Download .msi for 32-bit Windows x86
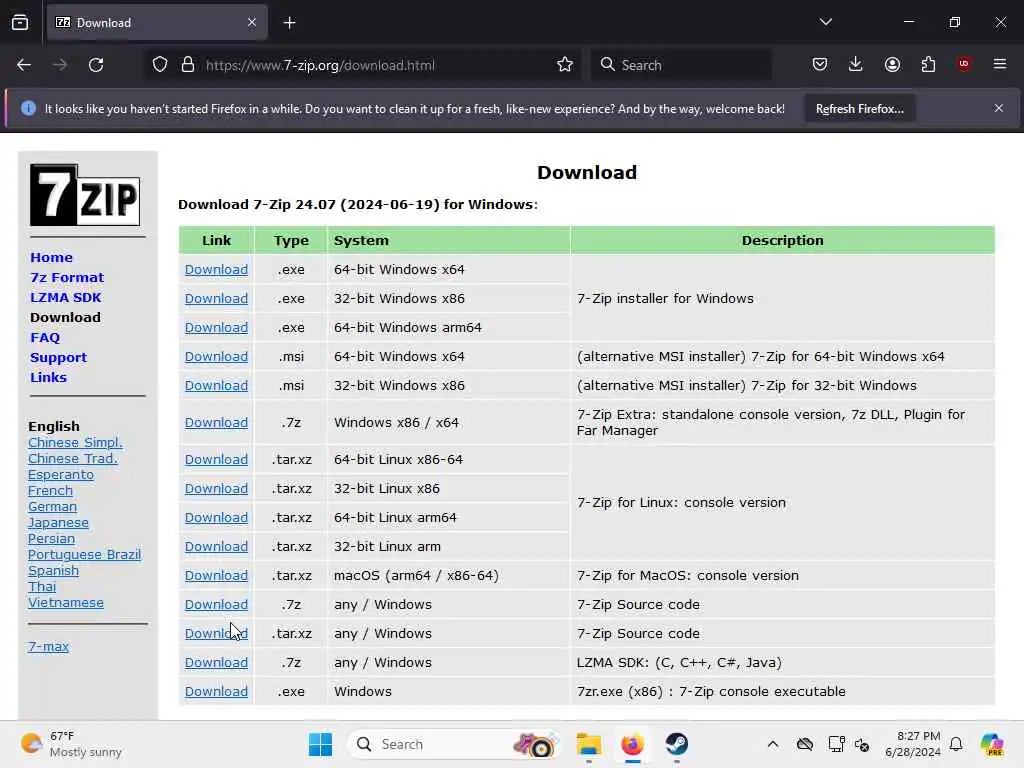This screenshot has height=768, width=1024. [216, 385]
